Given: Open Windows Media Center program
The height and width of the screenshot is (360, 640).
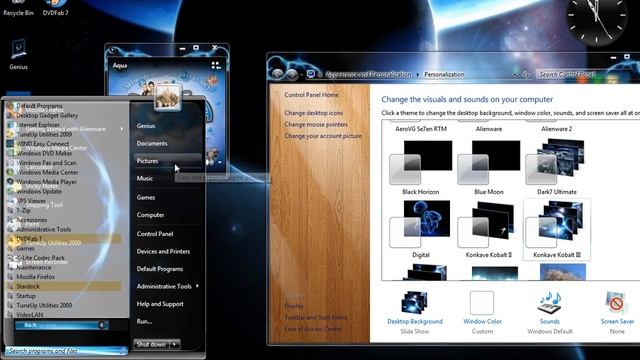Looking at the screenshot, I should [x=47, y=172].
